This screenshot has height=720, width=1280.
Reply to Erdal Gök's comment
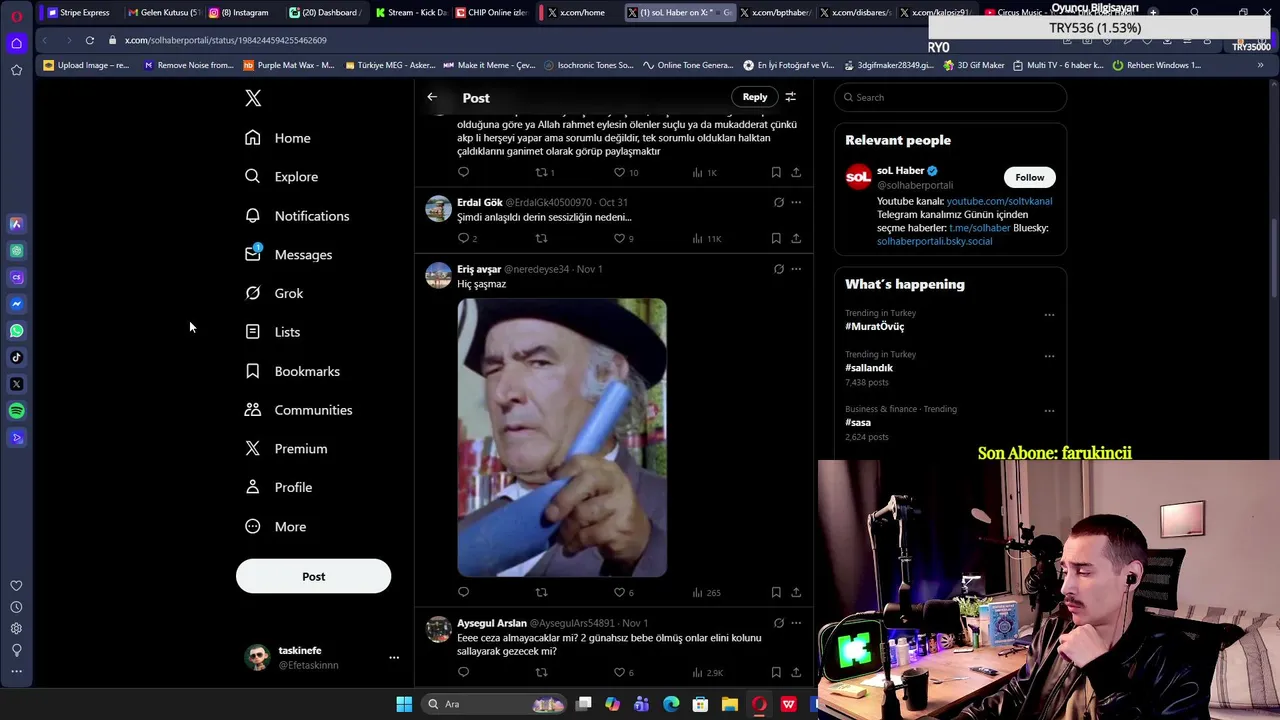(463, 238)
